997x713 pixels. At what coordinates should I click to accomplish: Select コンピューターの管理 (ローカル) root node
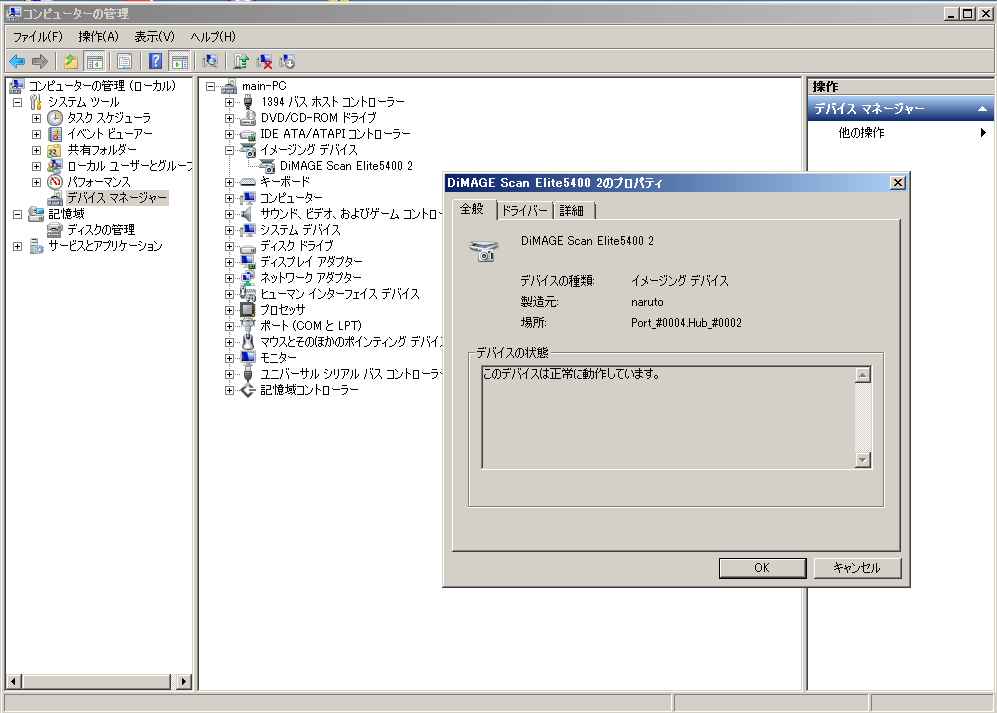click(x=102, y=86)
